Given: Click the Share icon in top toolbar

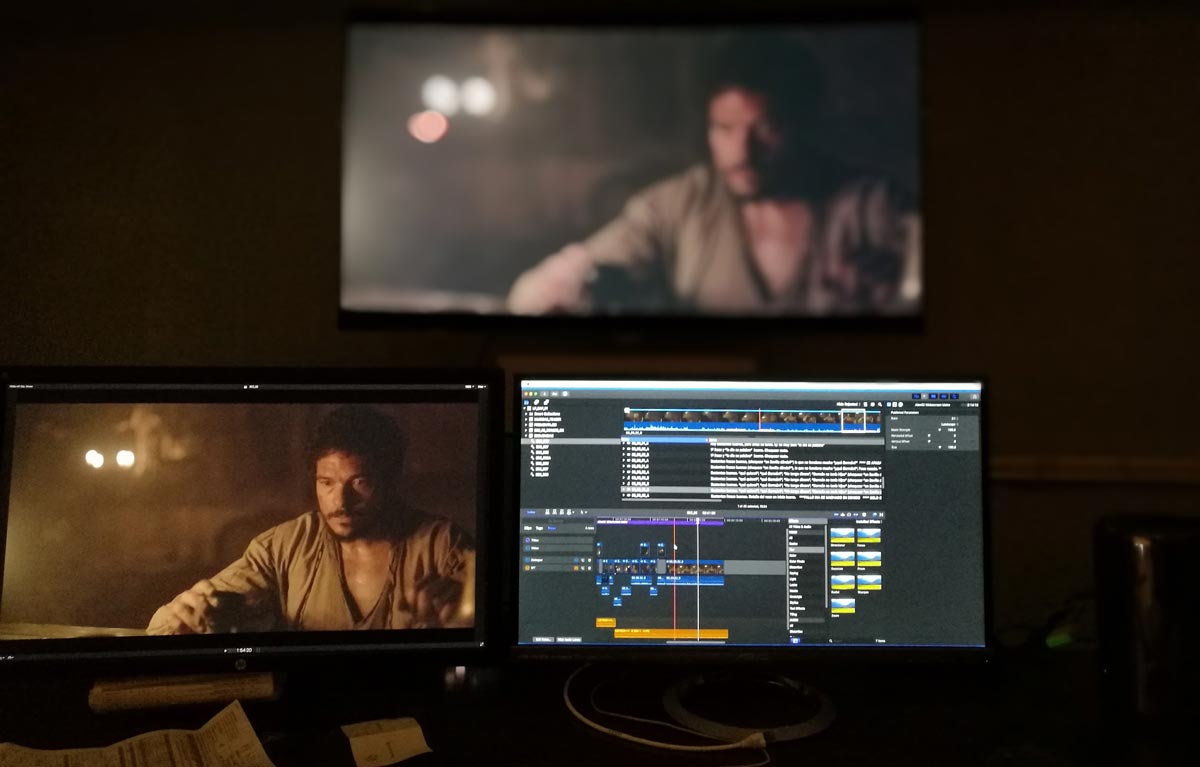Looking at the screenshot, I should 974,396.
